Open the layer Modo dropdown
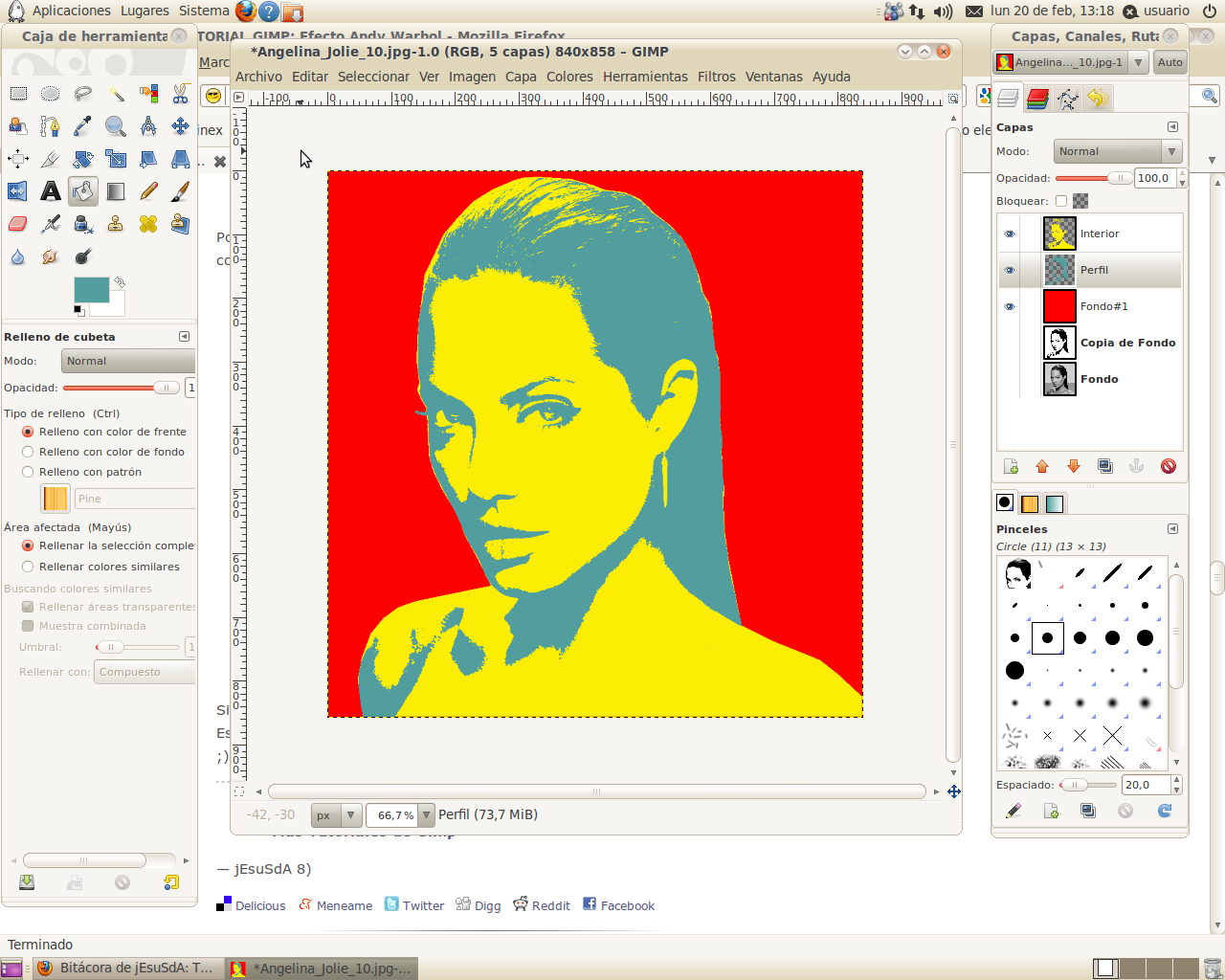Viewport: 1225px width, 980px height. click(1117, 150)
